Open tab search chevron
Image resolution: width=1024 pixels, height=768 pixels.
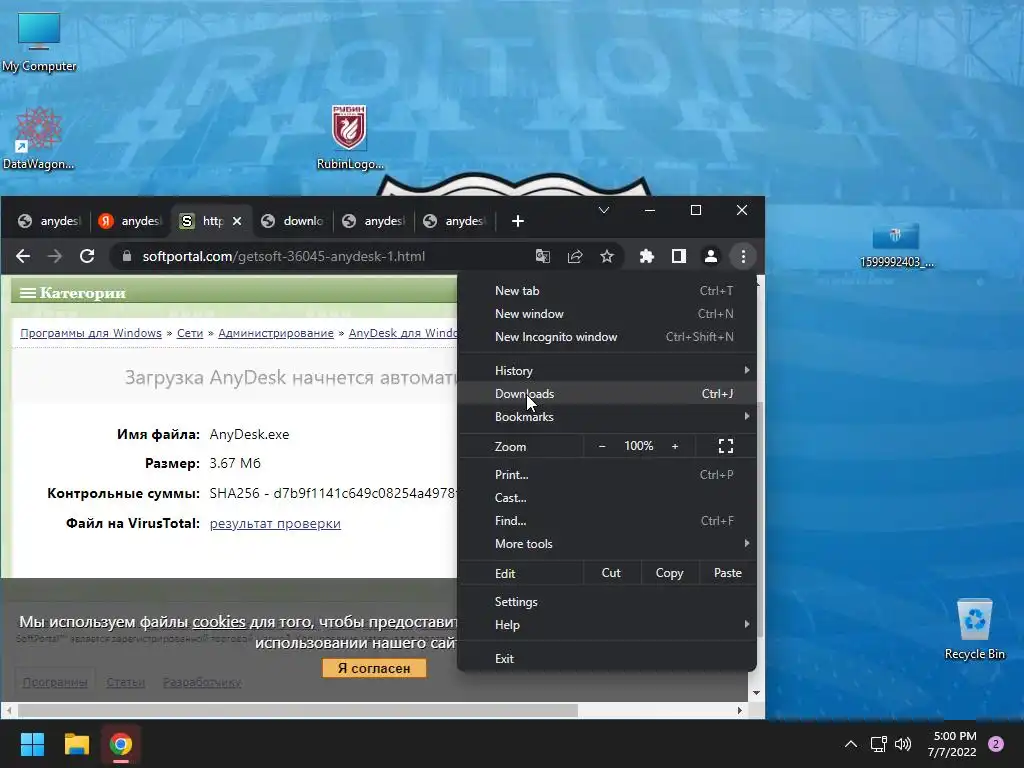click(604, 210)
